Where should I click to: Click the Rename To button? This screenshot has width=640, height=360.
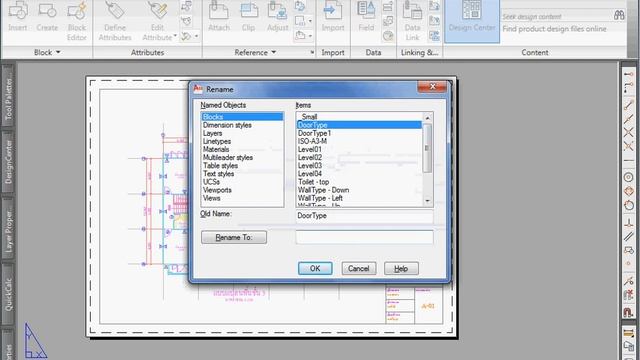coord(234,237)
